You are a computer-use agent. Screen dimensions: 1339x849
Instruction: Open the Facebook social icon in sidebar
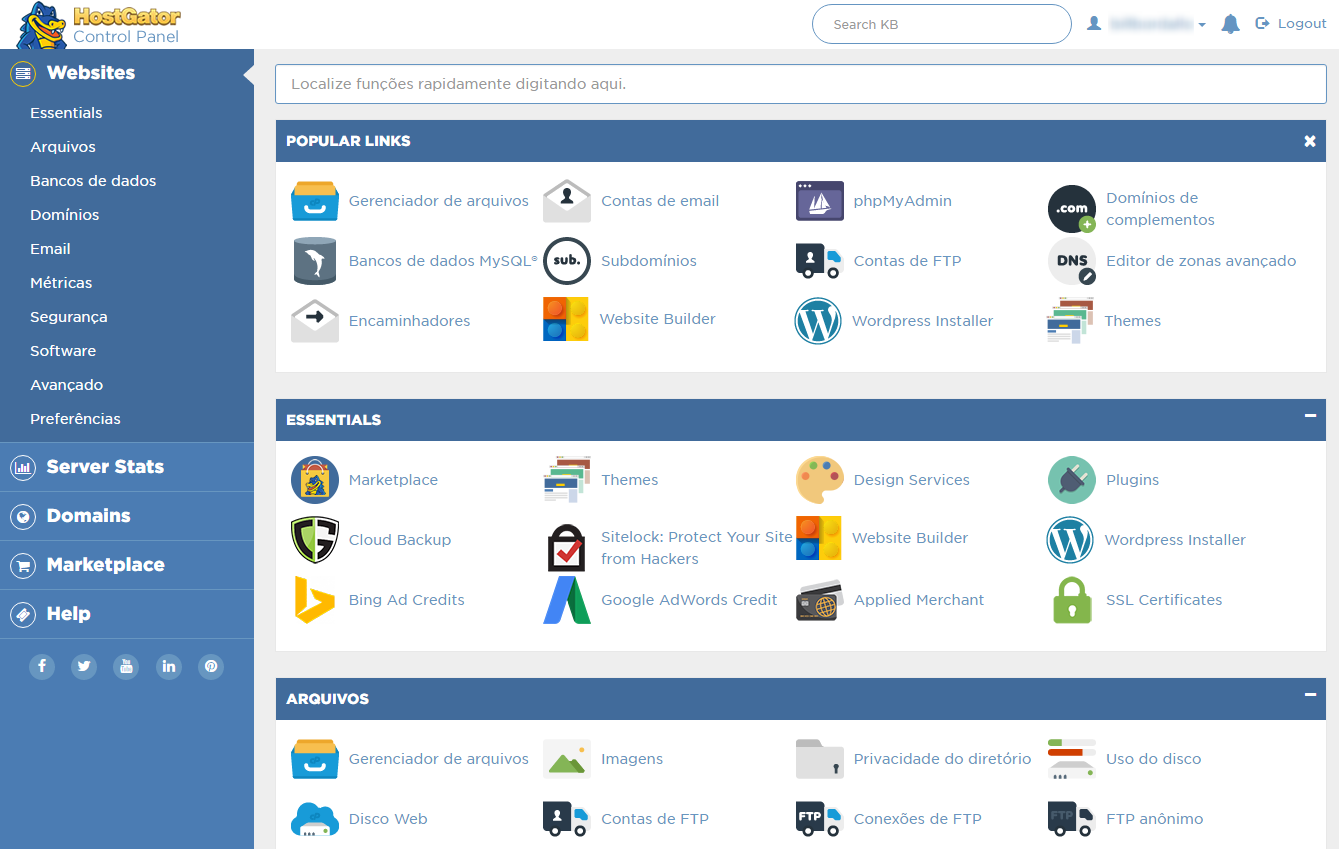click(42, 666)
